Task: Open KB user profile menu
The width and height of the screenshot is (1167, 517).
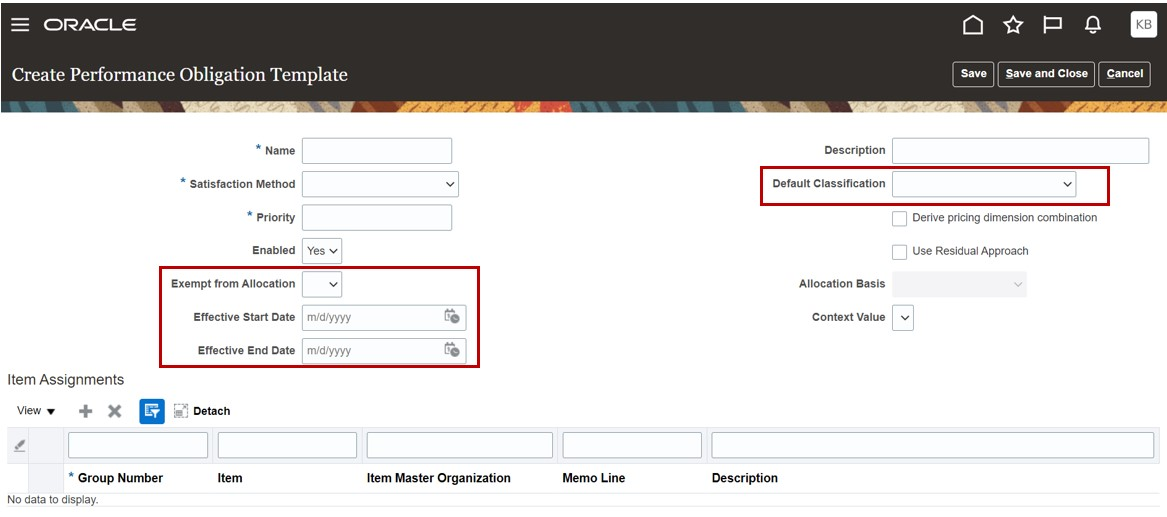Action: 1144,25
